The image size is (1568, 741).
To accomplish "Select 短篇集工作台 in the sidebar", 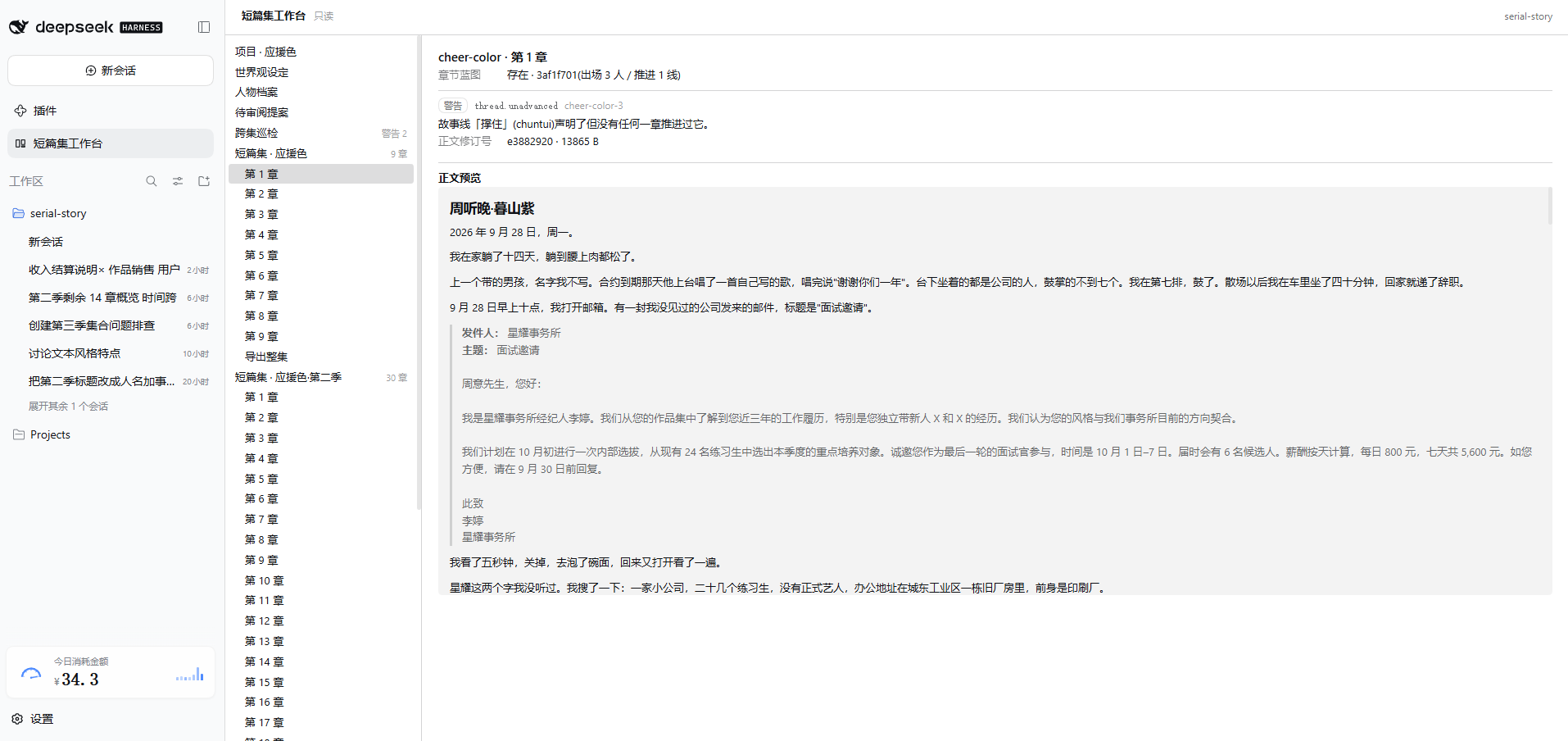I will pos(111,143).
